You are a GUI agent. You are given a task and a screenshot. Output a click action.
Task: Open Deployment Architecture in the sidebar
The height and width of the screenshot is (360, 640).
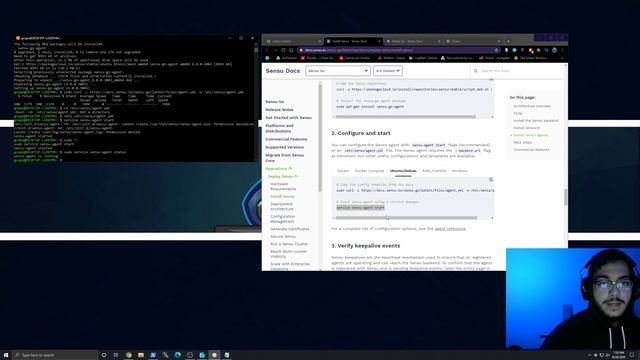pos(282,206)
